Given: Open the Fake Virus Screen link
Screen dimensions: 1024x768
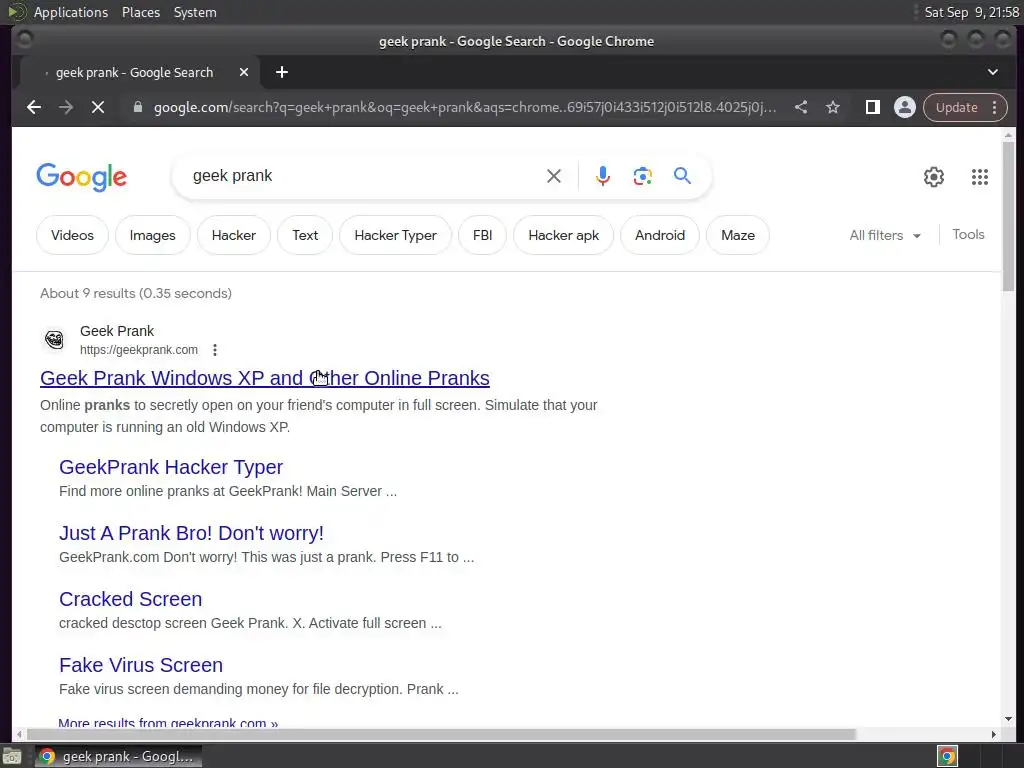Looking at the screenshot, I should [x=141, y=665].
